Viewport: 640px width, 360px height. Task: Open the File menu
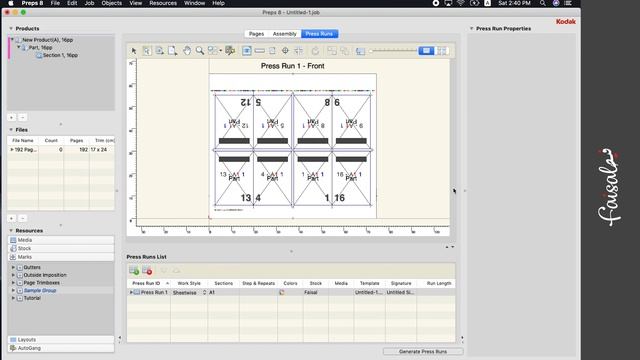55,3
